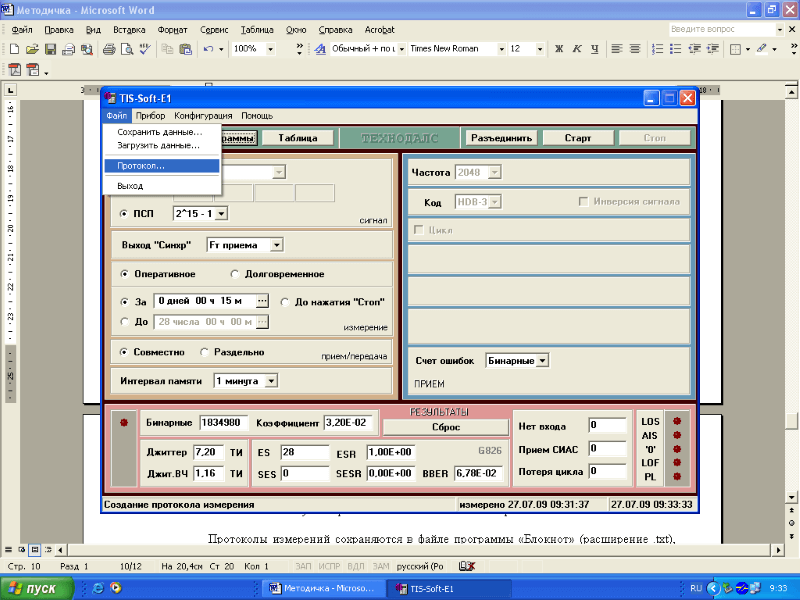Viewport: 800px width, 600px height.
Task: Tick the Инверсия сигнала checkbox
Action: pyautogui.click(x=583, y=202)
